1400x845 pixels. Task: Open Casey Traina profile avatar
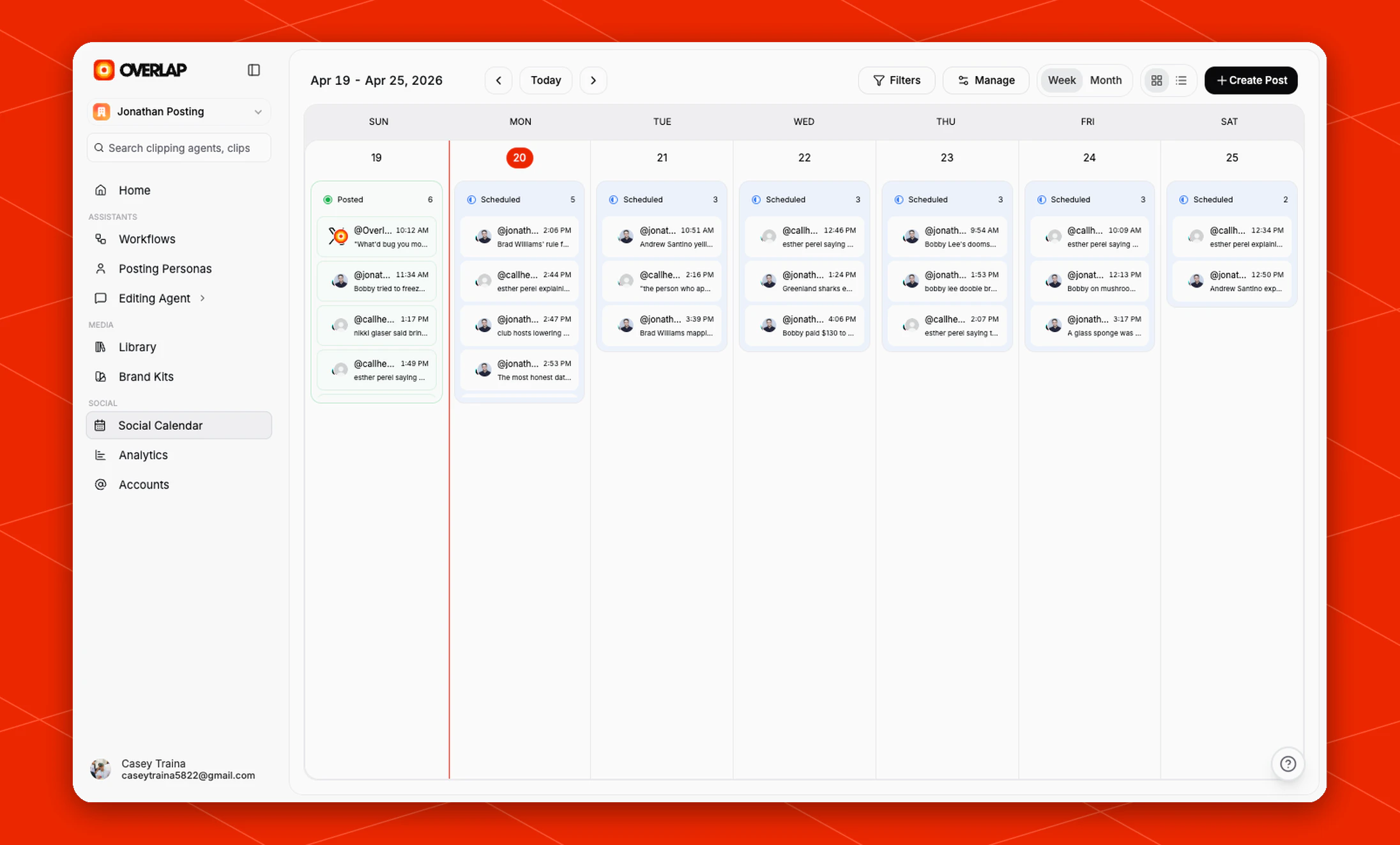point(100,769)
